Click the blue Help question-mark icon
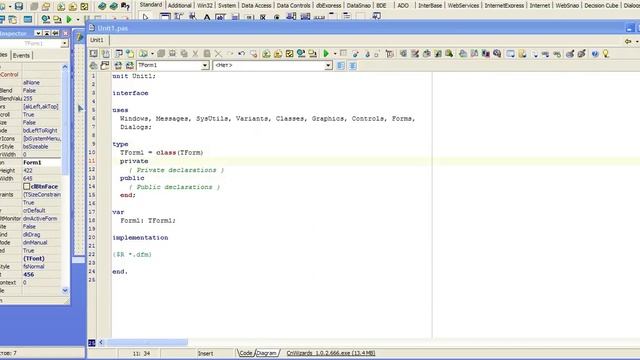This screenshot has width=640, height=360. click(x=595, y=53)
